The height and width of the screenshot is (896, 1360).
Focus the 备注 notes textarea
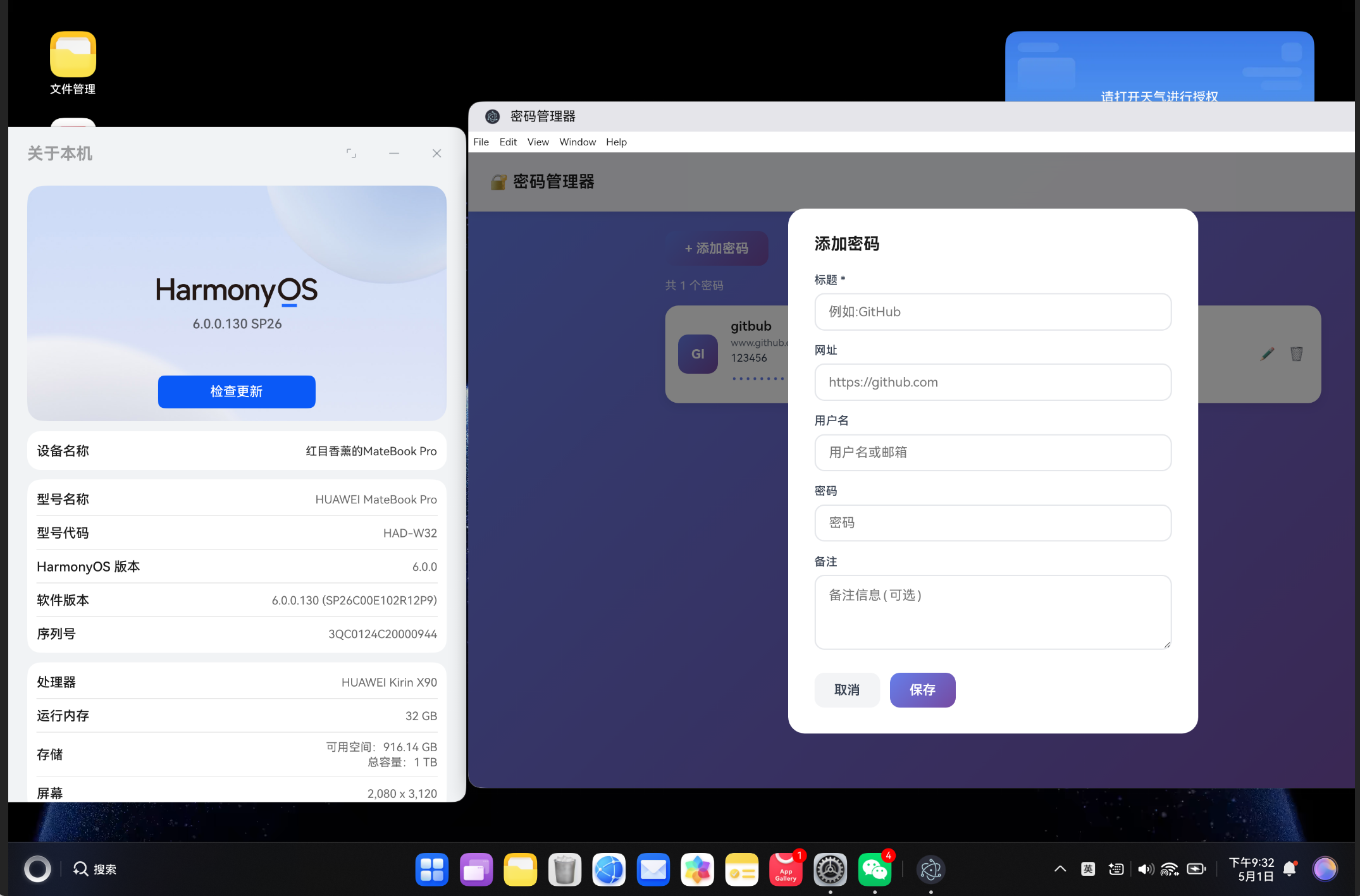[x=992, y=612]
